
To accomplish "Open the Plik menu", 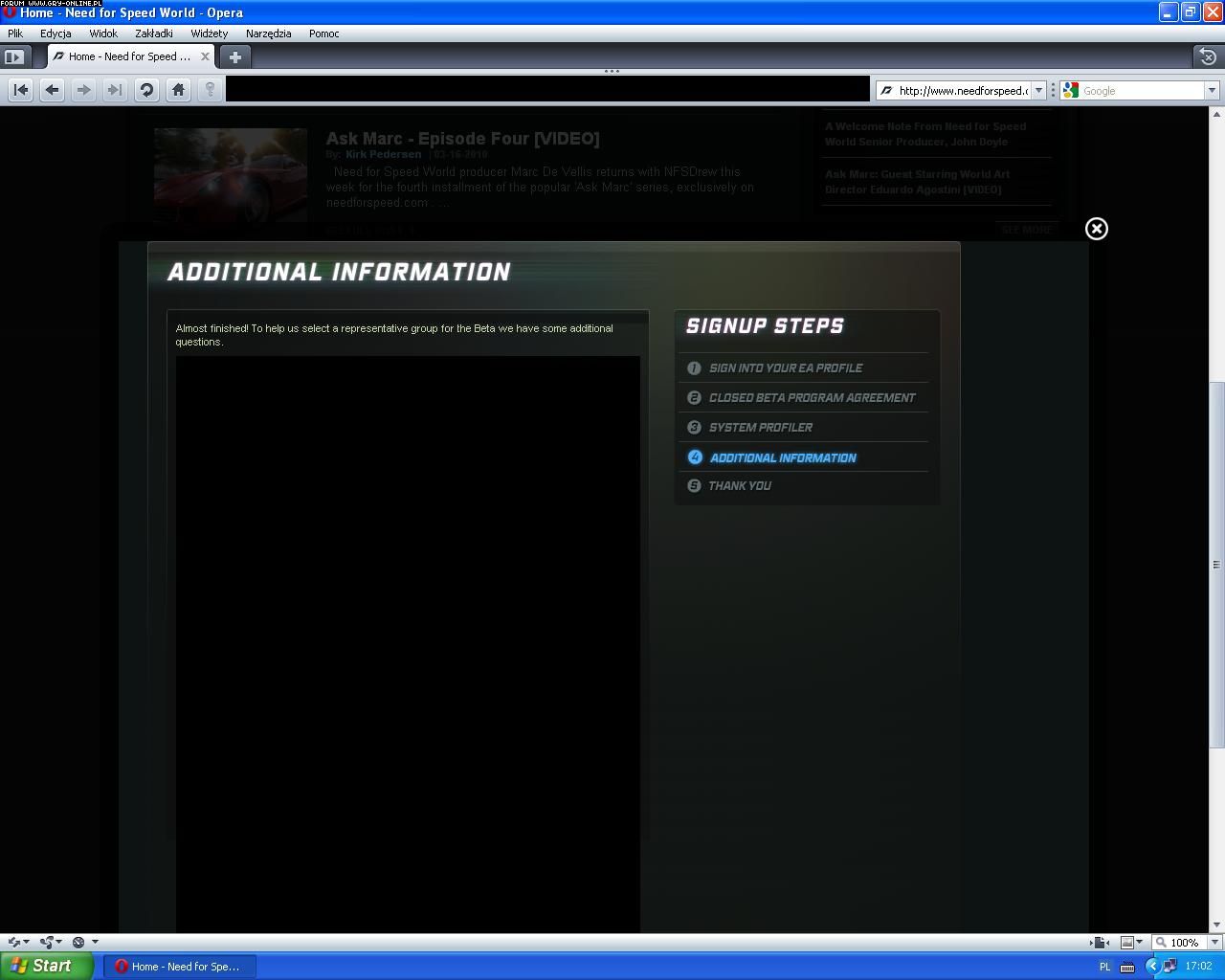I will coord(15,33).
